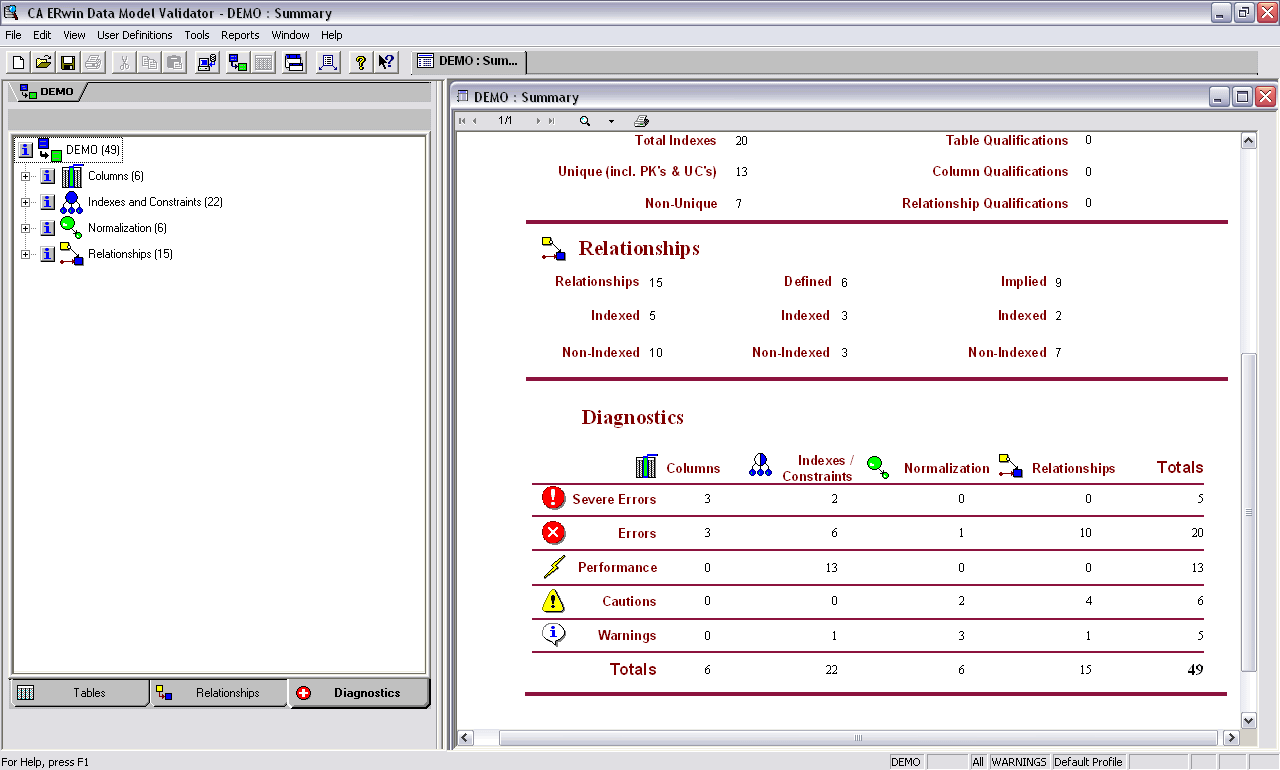Click the DEMO : Summary document tab button
Viewport: 1280px width, 770px height.
point(469,61)
